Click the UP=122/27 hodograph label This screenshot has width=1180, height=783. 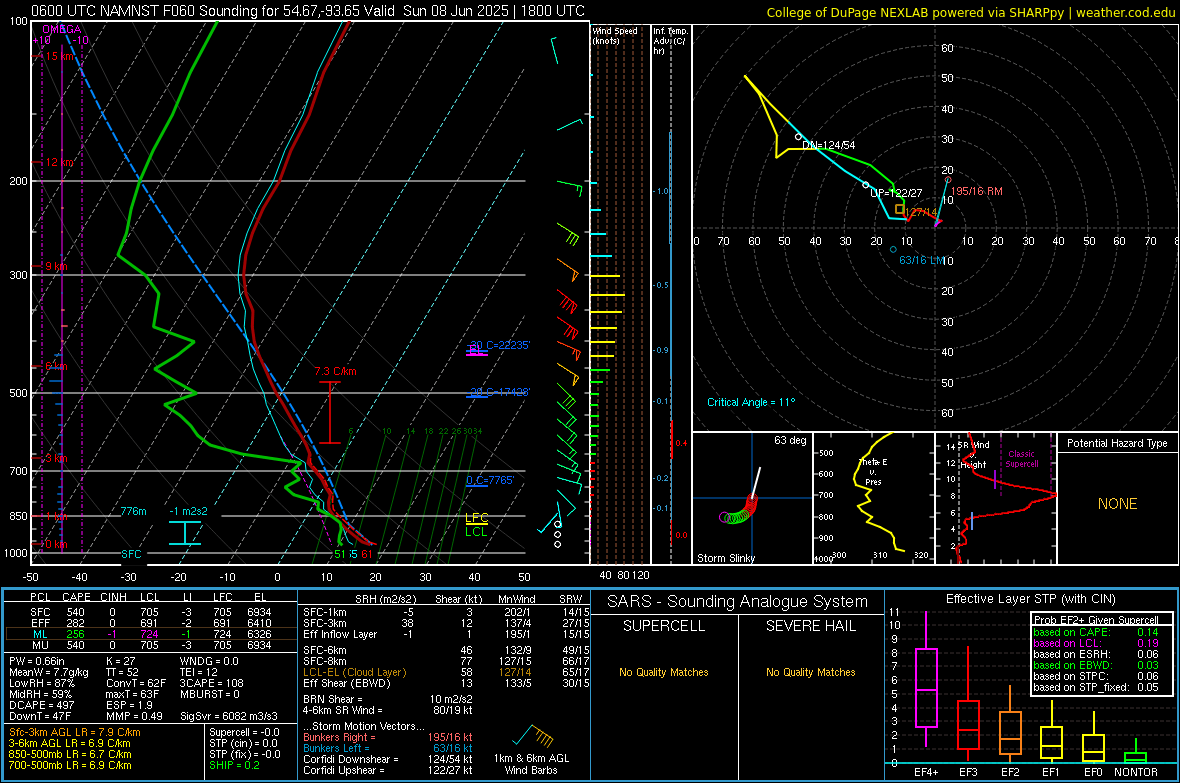896,193
